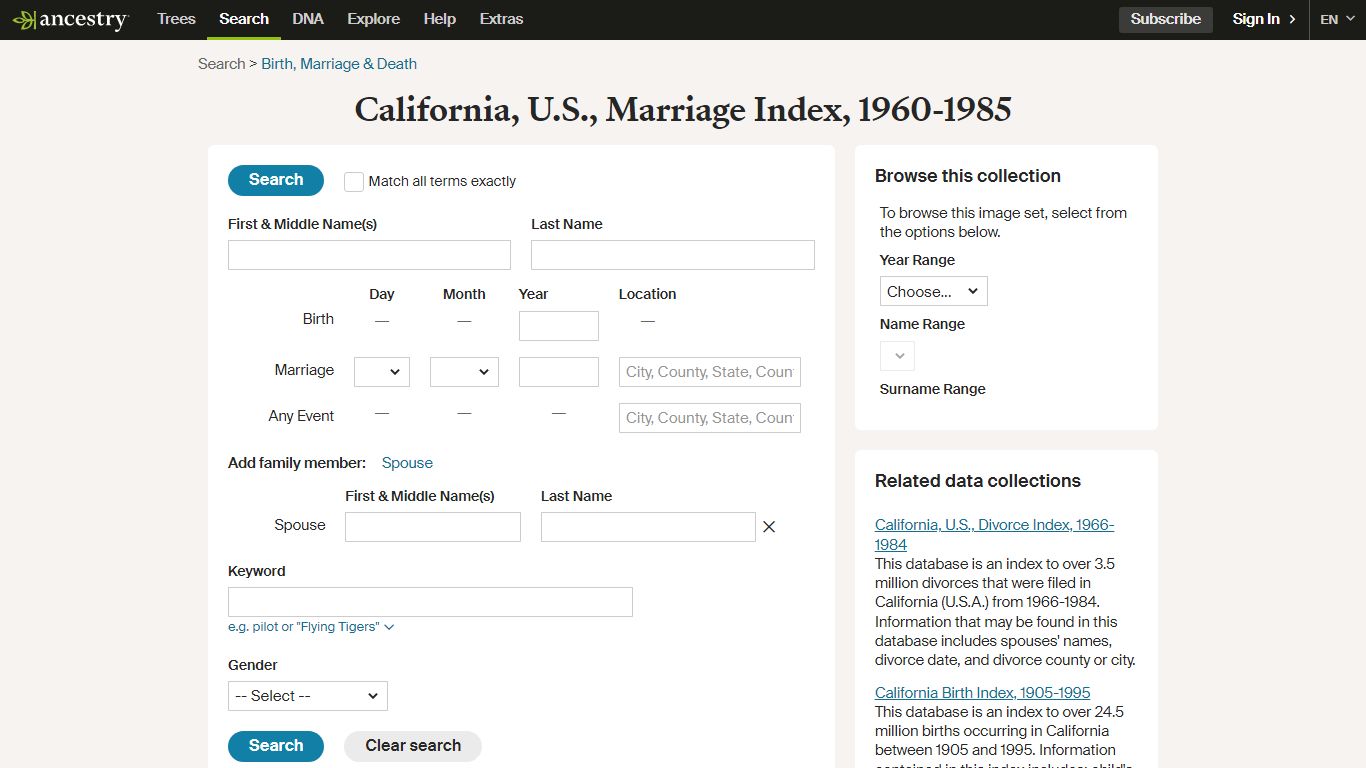1366x768 pixels.
Task: Focus the main Last Name field
Action: [x=673, y=255]
